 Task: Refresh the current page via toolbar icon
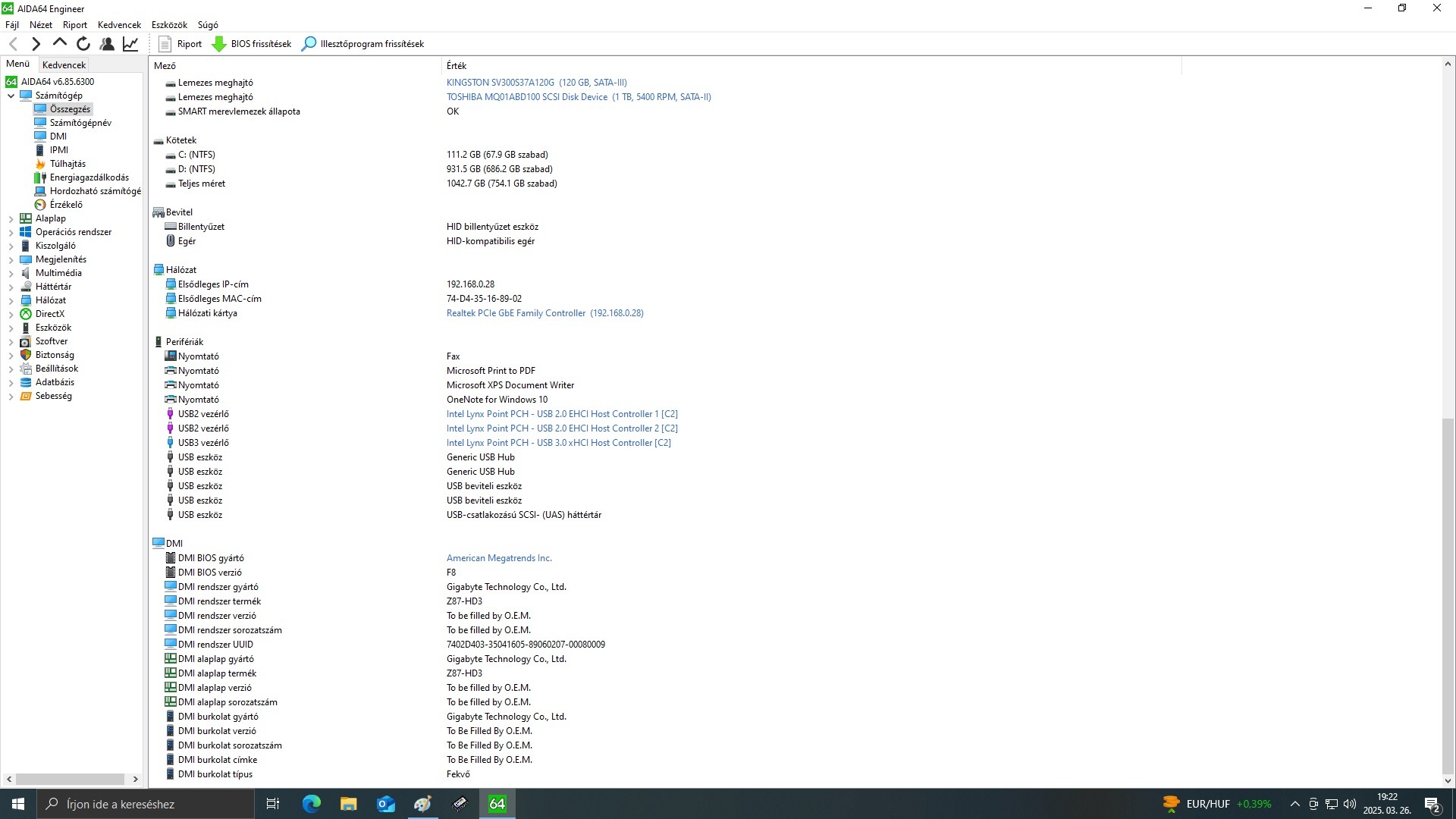(83, 44)
